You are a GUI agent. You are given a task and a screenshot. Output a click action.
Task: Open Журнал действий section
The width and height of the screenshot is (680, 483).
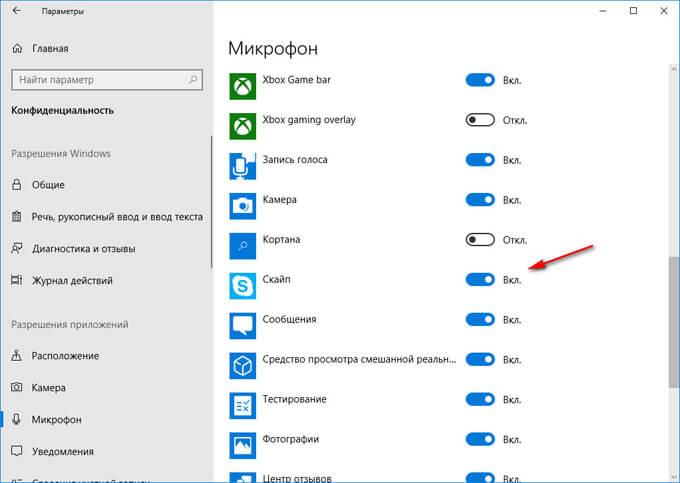tap(62, 281)
